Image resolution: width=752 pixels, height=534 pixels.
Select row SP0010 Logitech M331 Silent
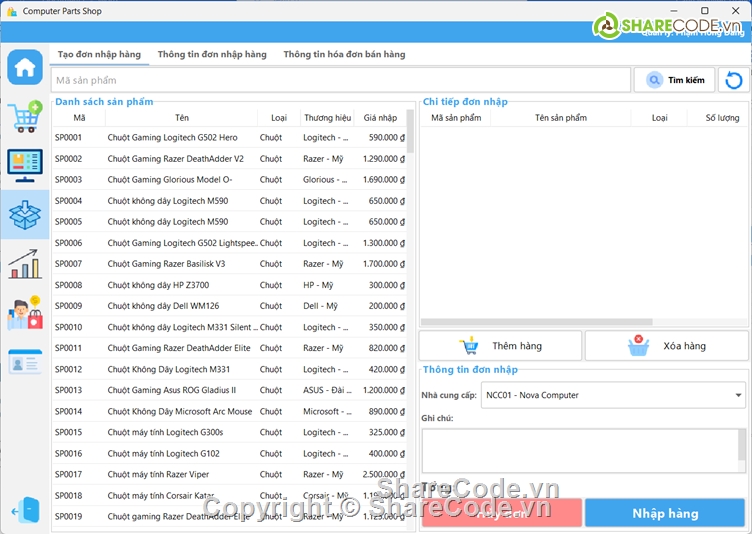[x=229, y=327]
